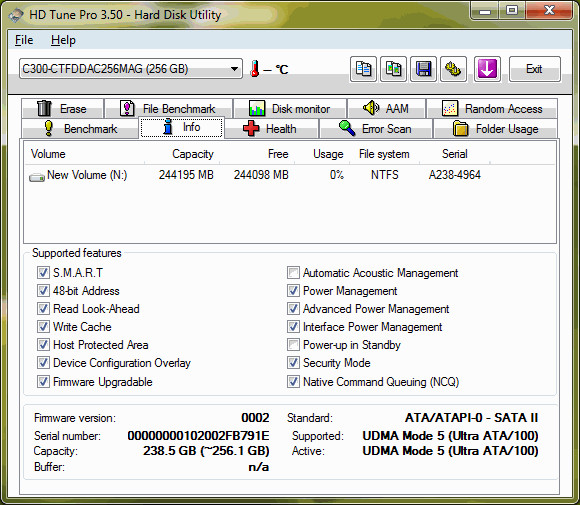Click the HD Tune title bar icon
The height and width of the screenshot is (505, 580).
(16, 15)
